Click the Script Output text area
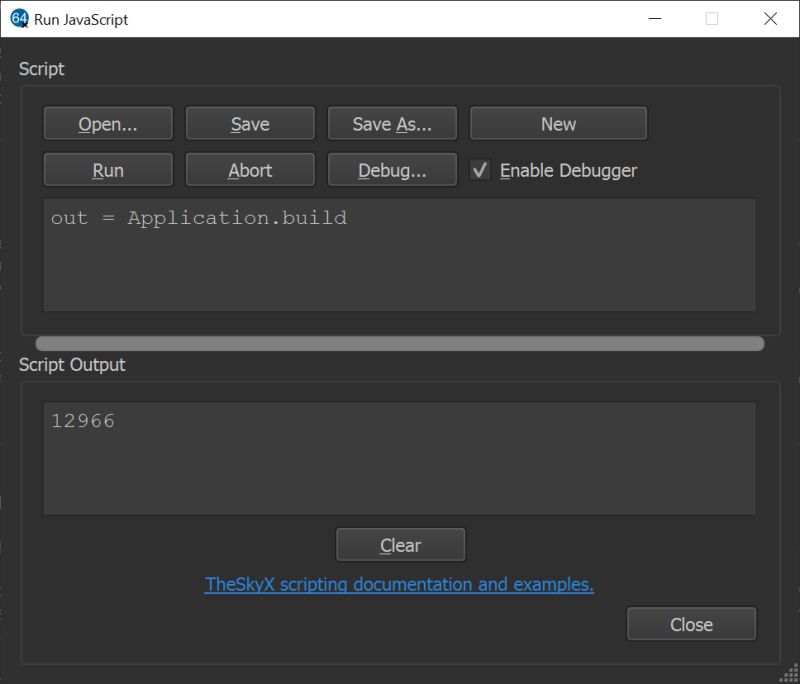This screenshot has height=684, width=800. tap(399, 458)
